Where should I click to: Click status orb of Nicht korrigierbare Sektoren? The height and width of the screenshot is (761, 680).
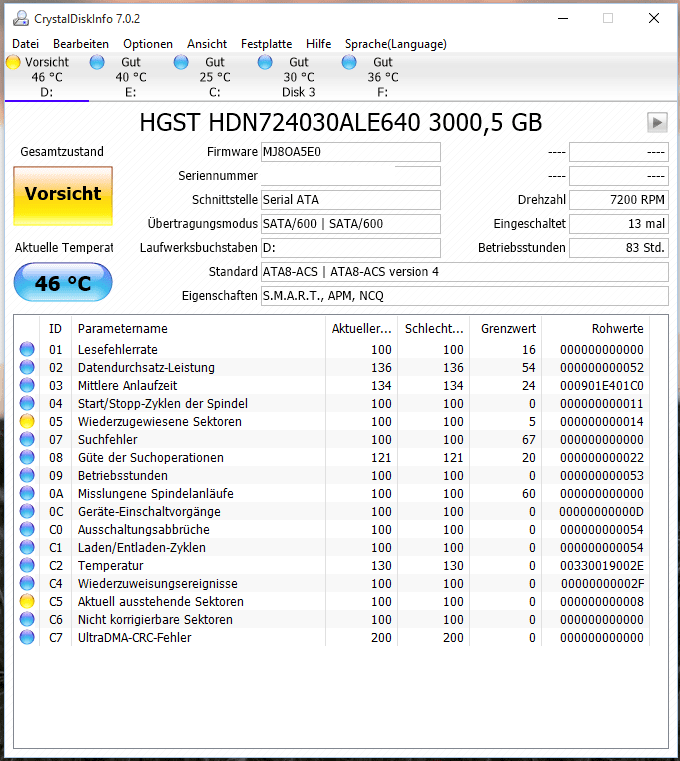tap(27, 619)
